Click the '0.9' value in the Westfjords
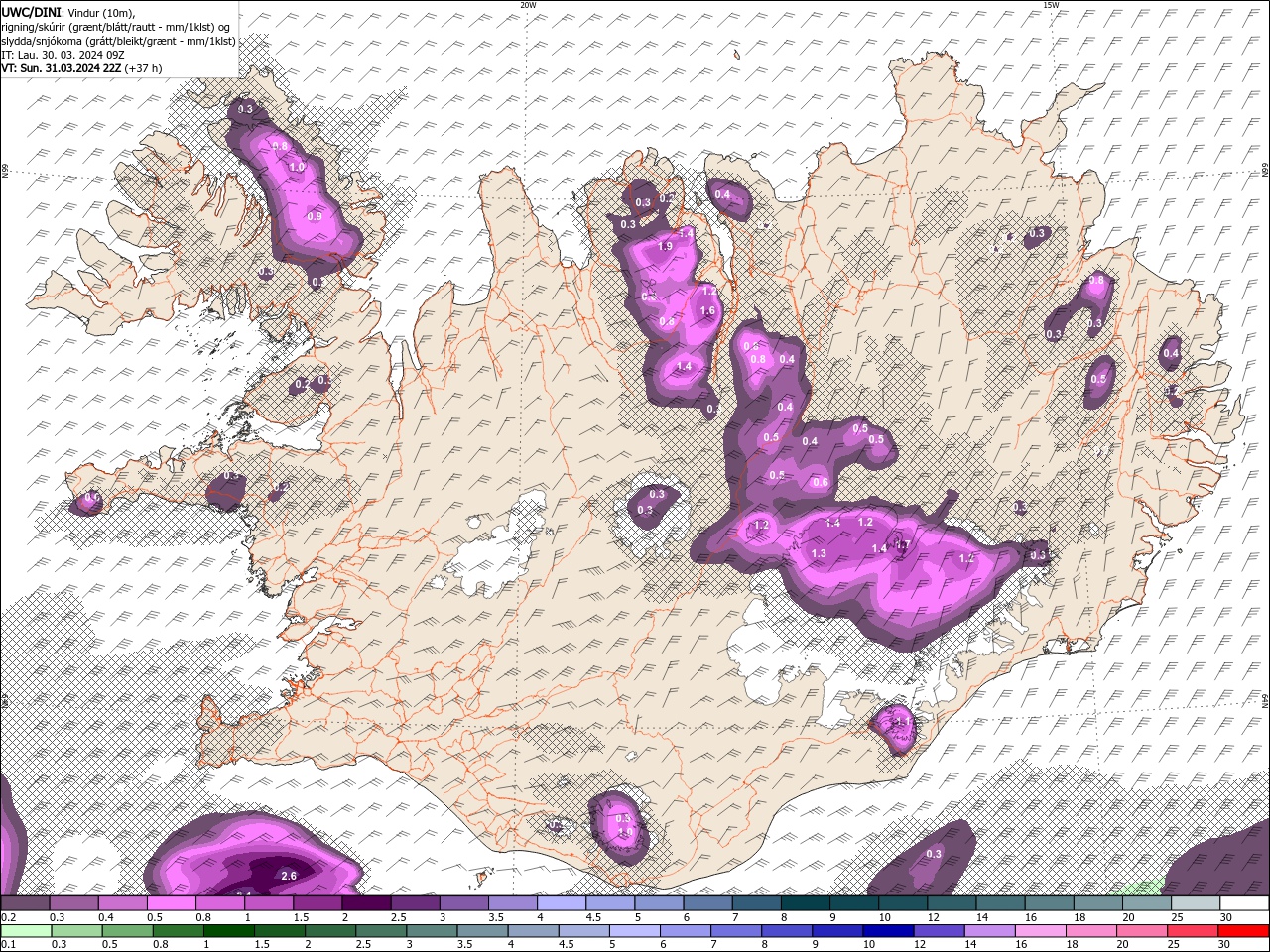The width and height of the screenshot is (1270, 952). pyautogui.click(x=316, y=216)
